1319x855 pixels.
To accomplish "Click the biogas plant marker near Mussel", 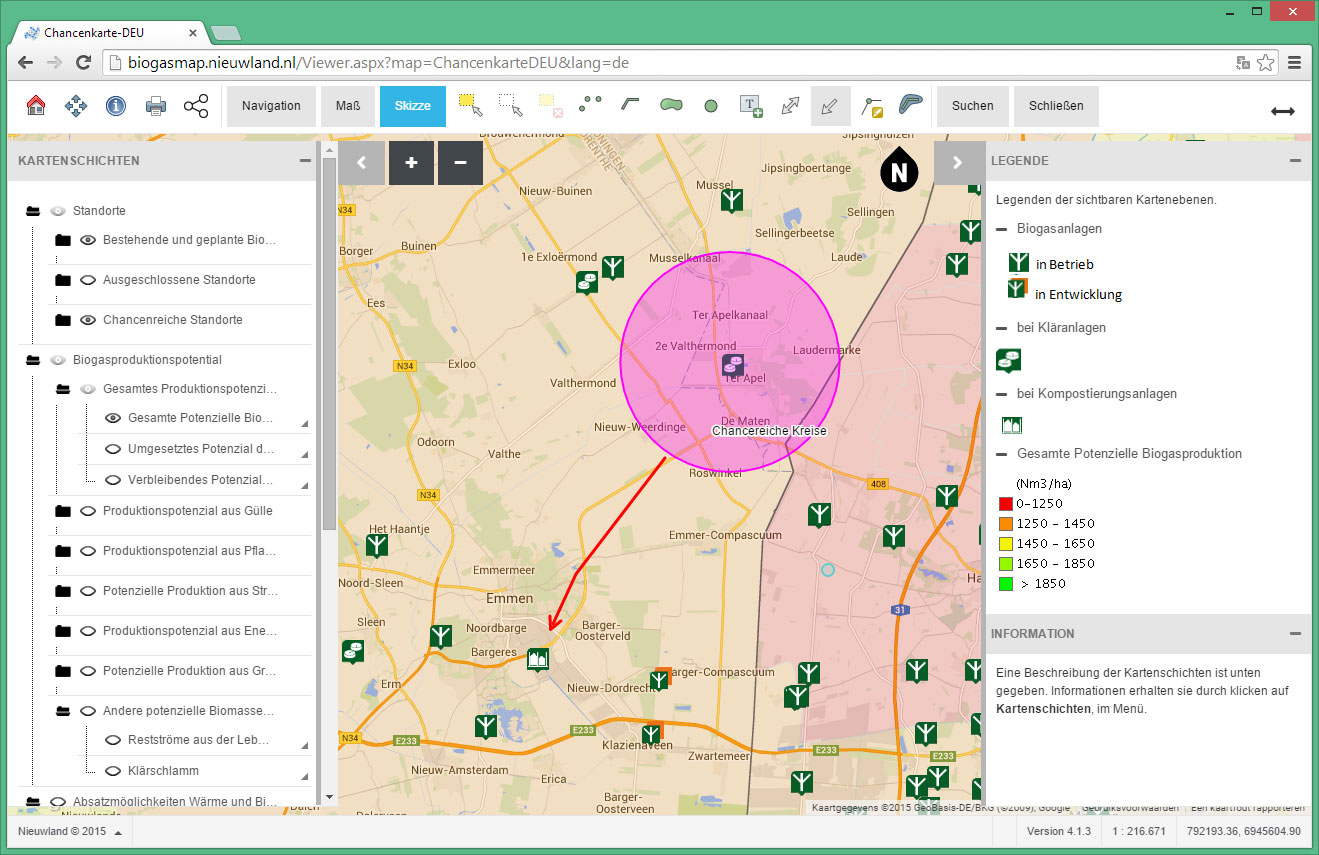I will point(732,201).
